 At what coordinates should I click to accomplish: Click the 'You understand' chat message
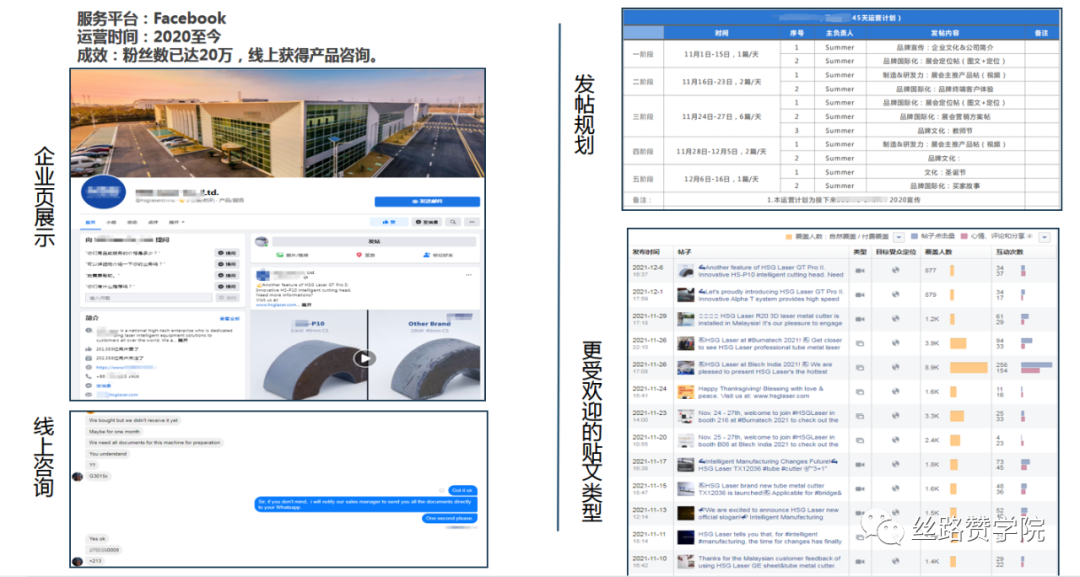pyautogui.click(x=108, y=454)
